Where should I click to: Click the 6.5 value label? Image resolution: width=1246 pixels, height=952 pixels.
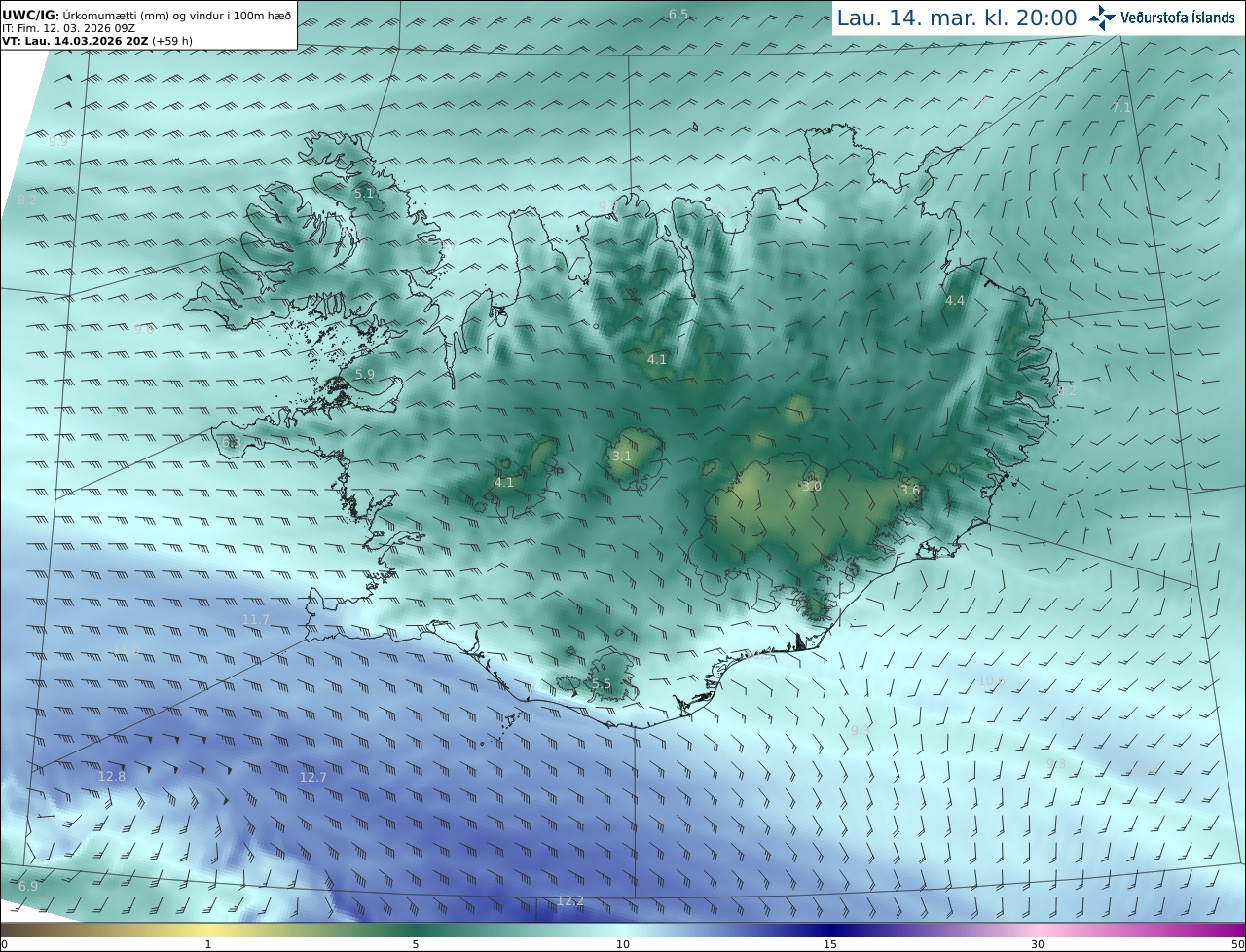(678, 14)
